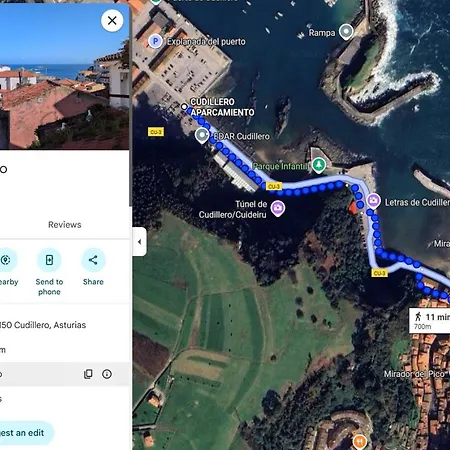The image size is (450, 450).
Task: Select the Send to phone icon
Action: [x=49, y=260]
